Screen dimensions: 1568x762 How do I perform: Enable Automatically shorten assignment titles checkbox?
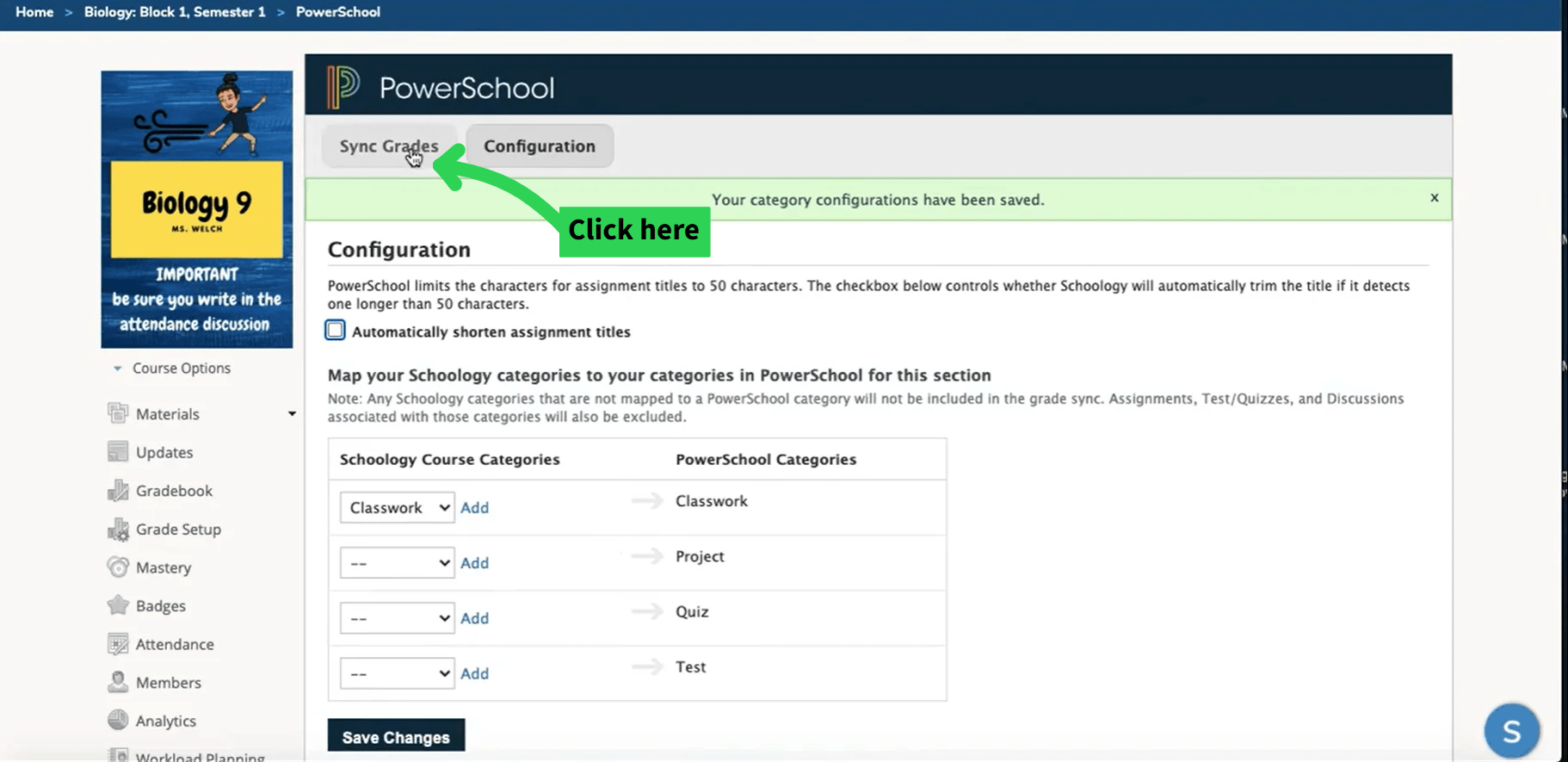coord(335,331)
